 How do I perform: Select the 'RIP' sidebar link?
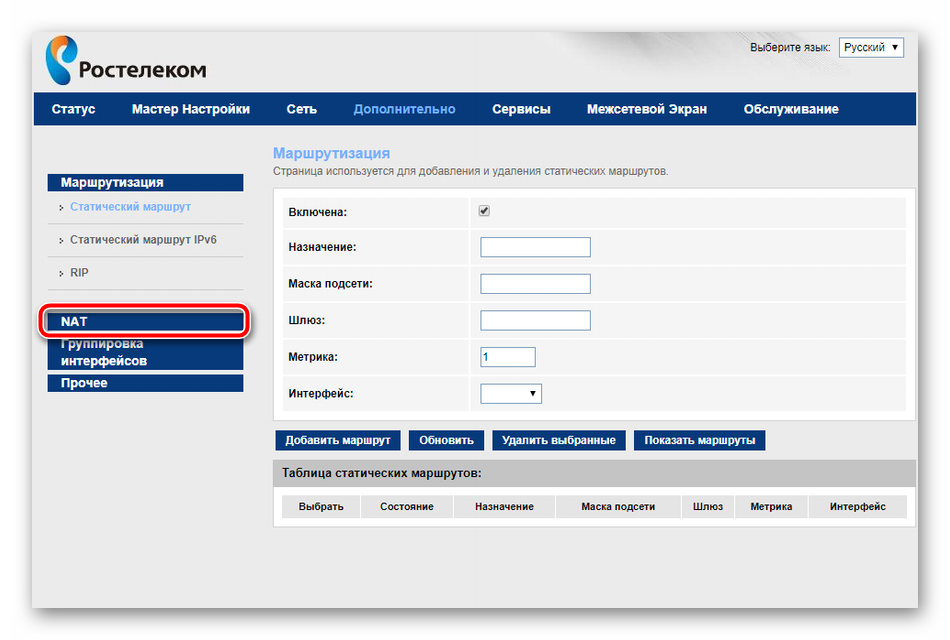[79, 272]
